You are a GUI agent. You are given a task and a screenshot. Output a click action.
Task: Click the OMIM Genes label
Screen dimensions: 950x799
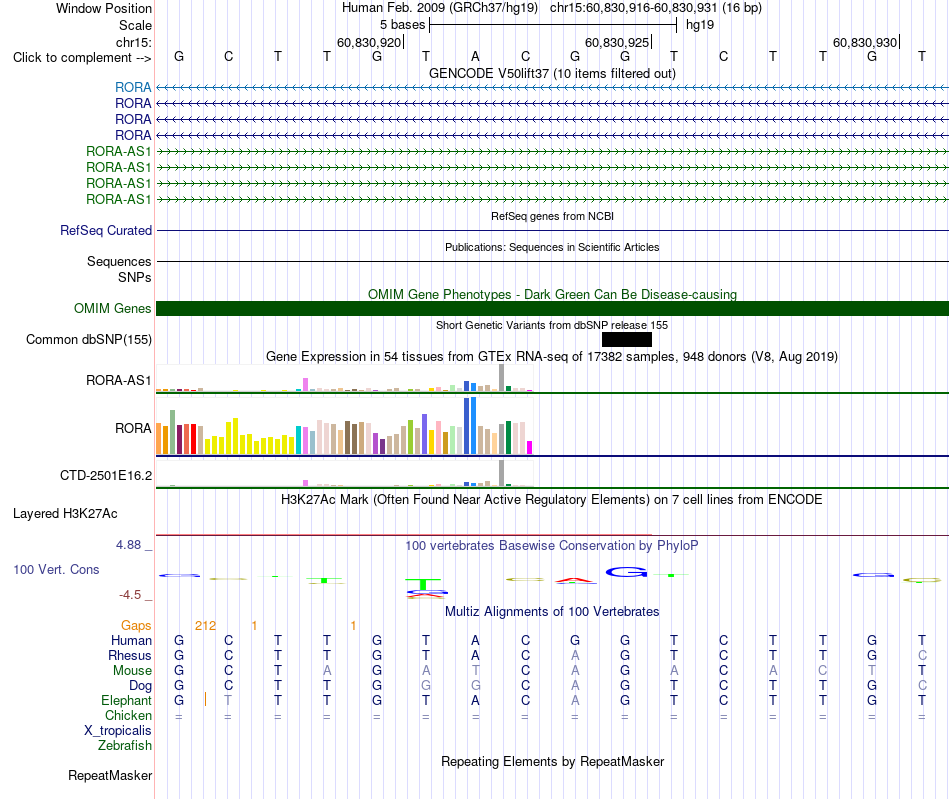[112, 308]
